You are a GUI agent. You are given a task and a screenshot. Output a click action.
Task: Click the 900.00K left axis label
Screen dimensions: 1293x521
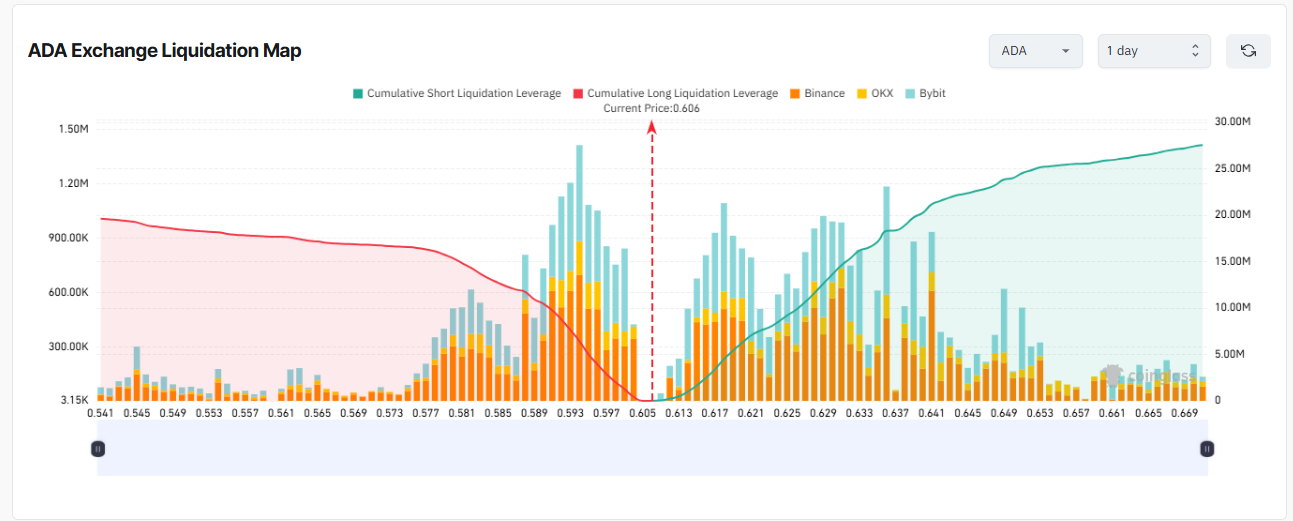click(68, 238)
